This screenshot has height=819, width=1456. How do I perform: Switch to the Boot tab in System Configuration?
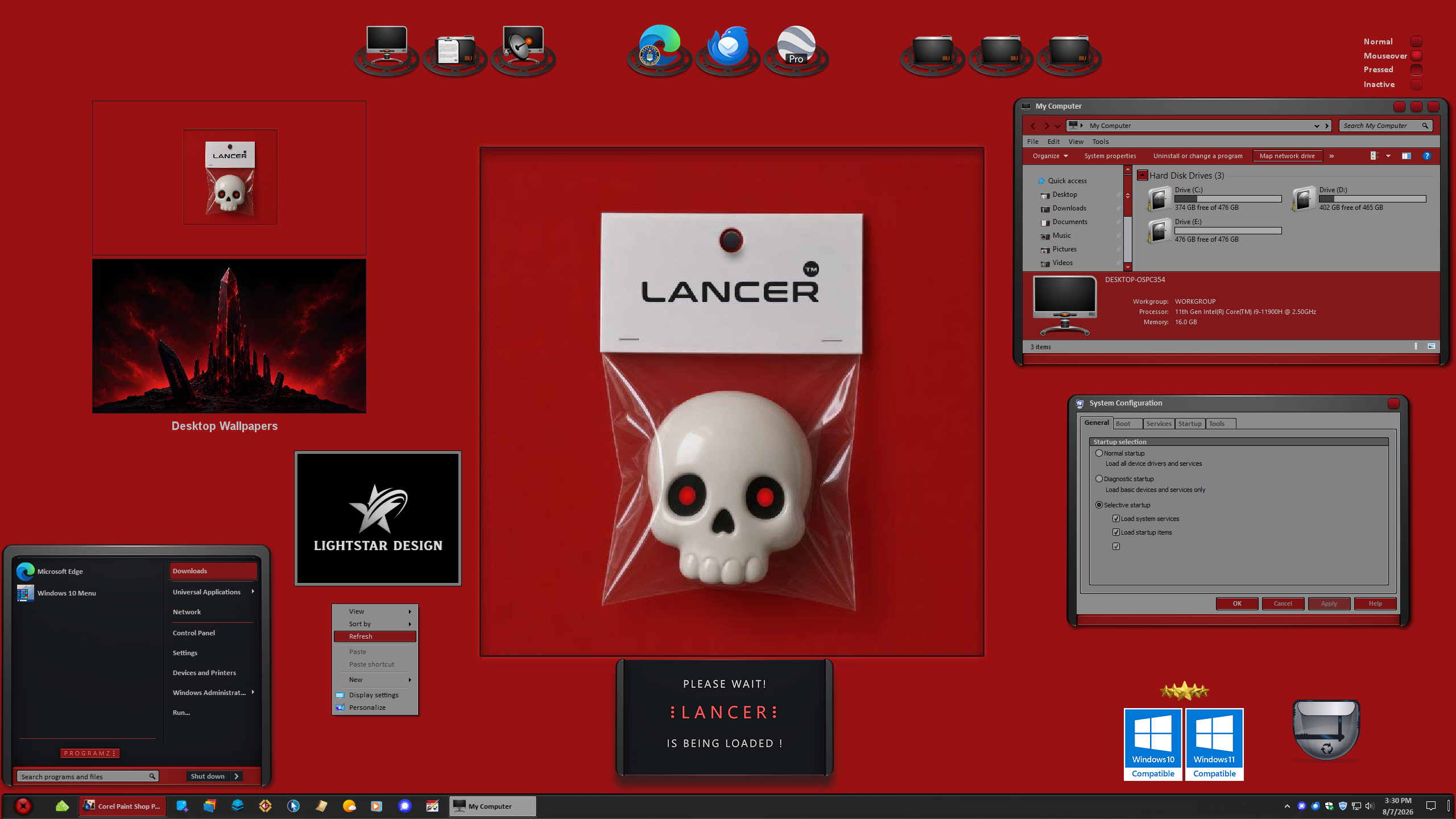pos(1127,424)
